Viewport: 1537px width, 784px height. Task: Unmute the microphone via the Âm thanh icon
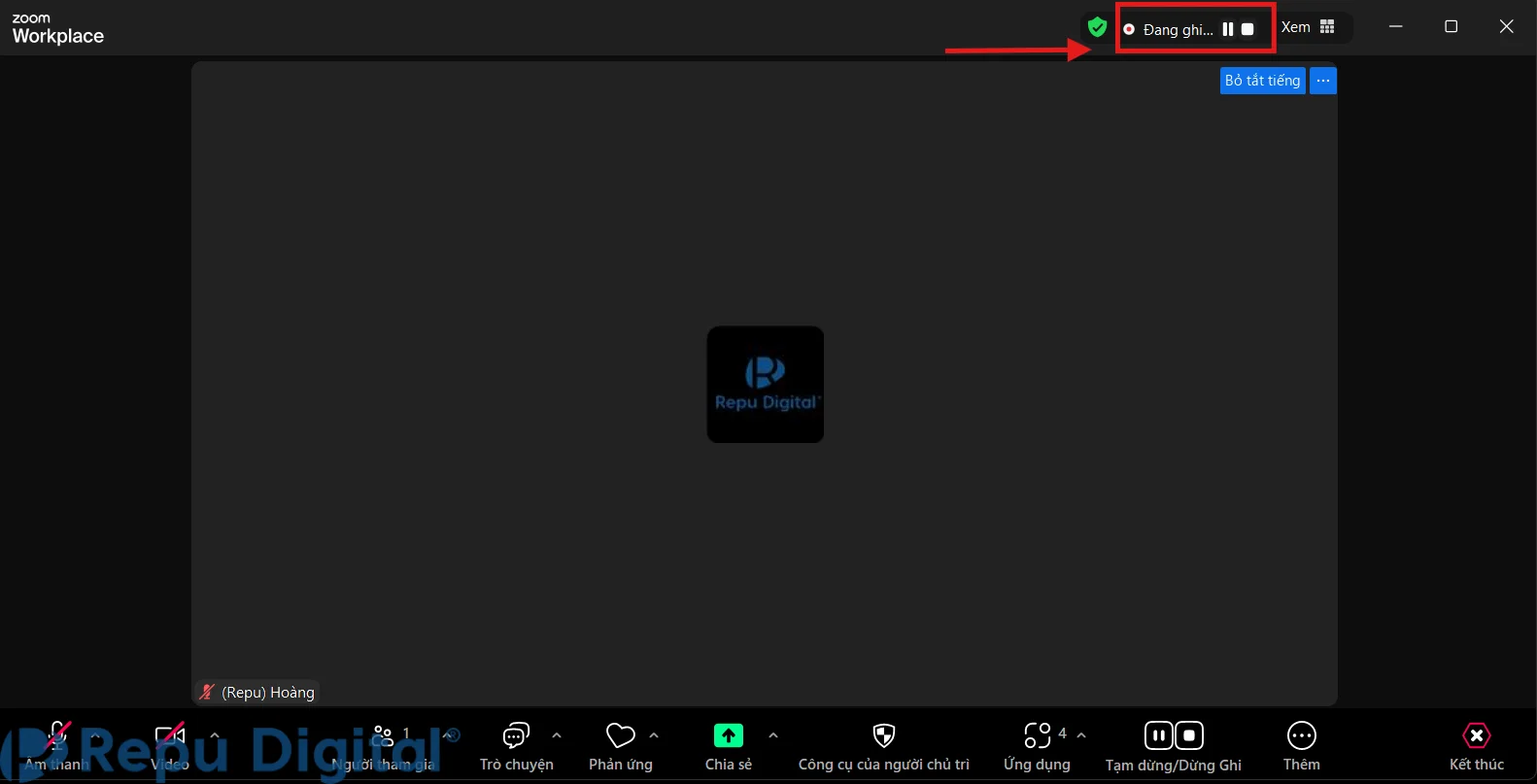tap(57, 735)
